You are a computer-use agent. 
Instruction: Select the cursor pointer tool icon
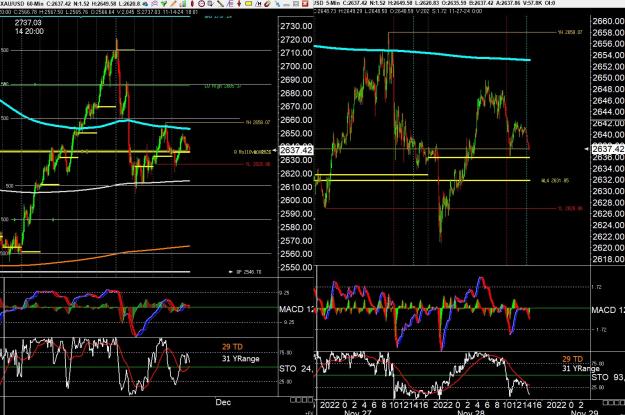pyautogui.click(x=210, y=4)
